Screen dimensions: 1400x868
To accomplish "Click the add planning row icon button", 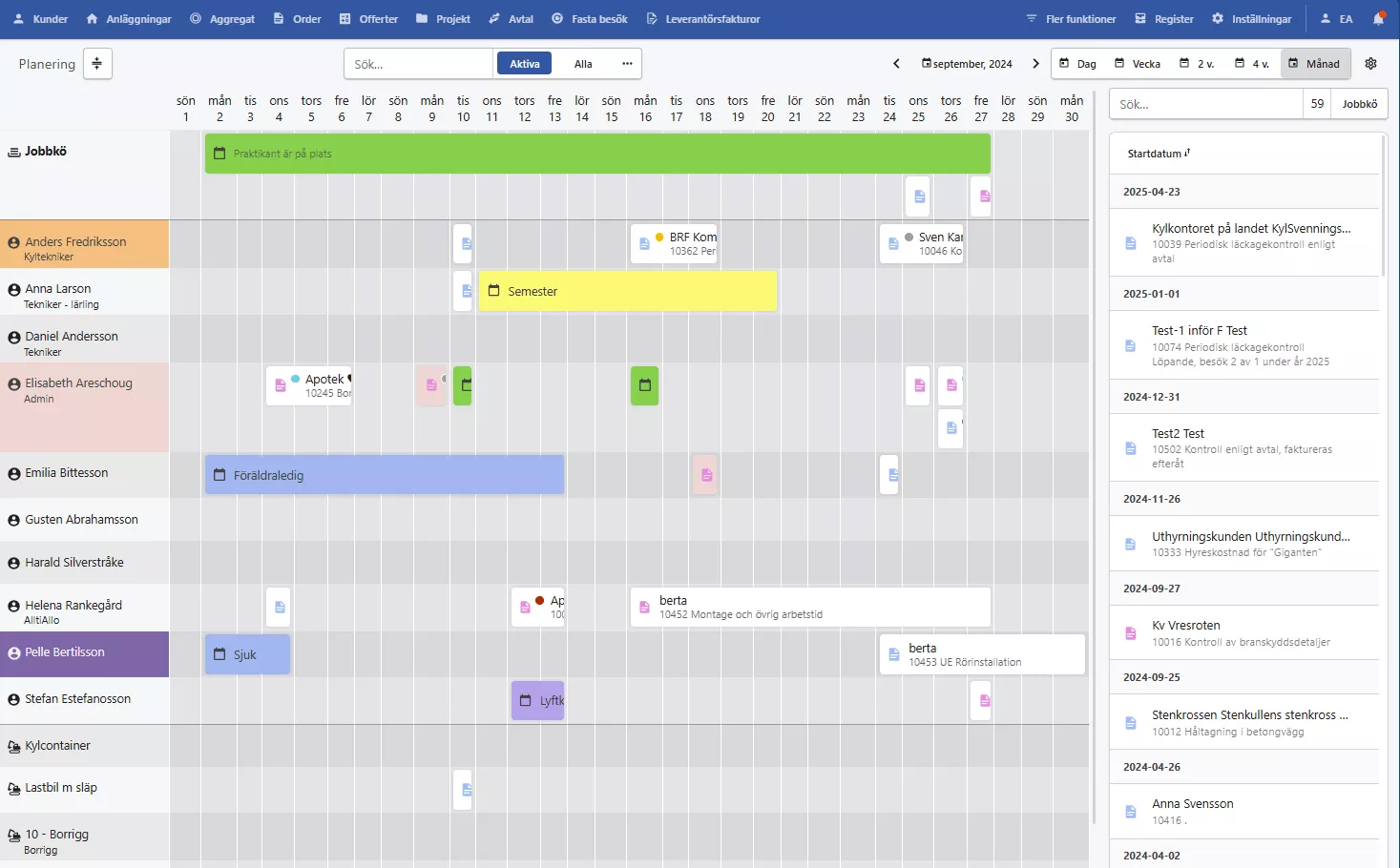I will click(97, 64).
